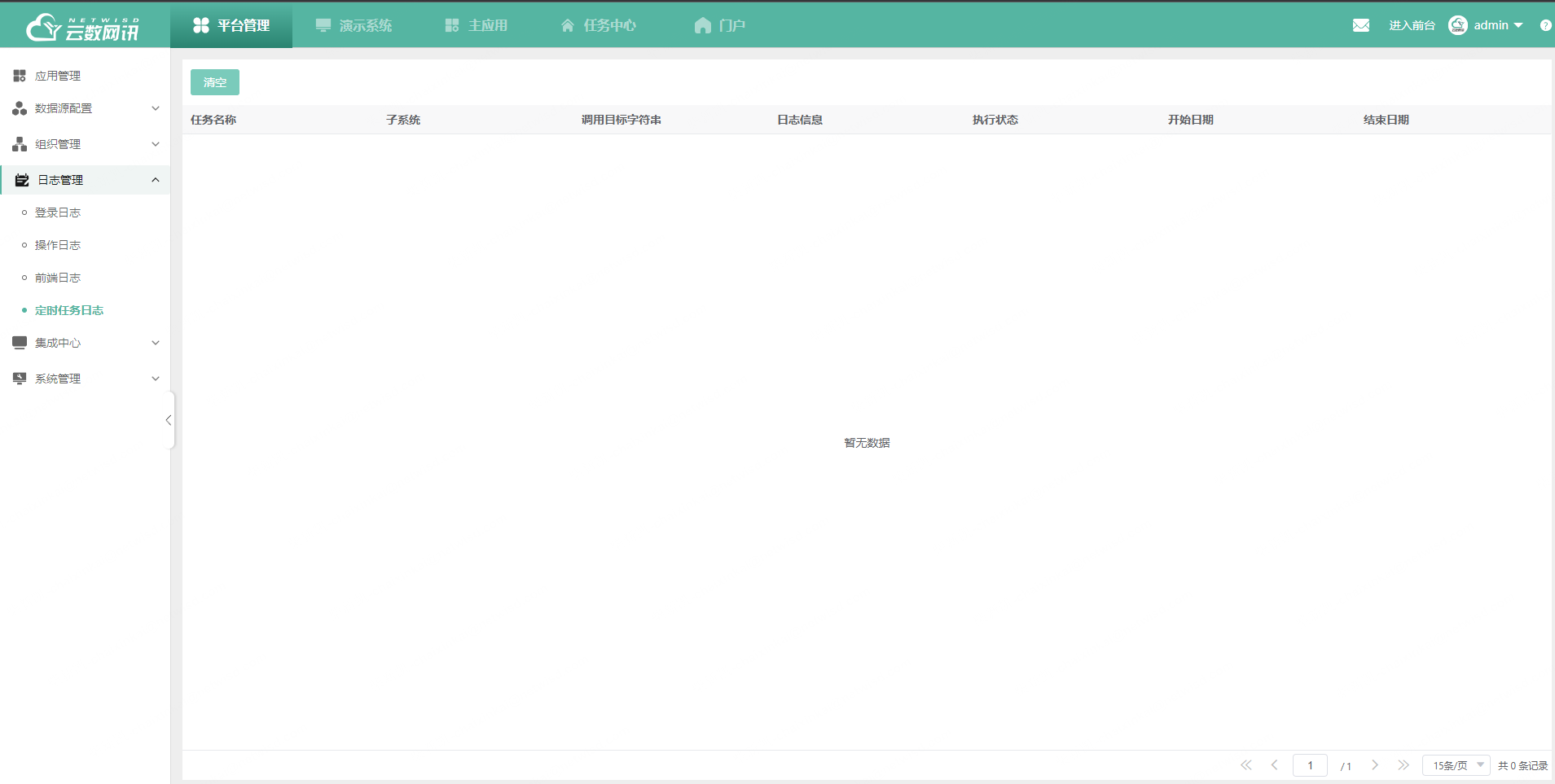
Task: Switch to the 任务中心 tab
Action: pos(597,24)
